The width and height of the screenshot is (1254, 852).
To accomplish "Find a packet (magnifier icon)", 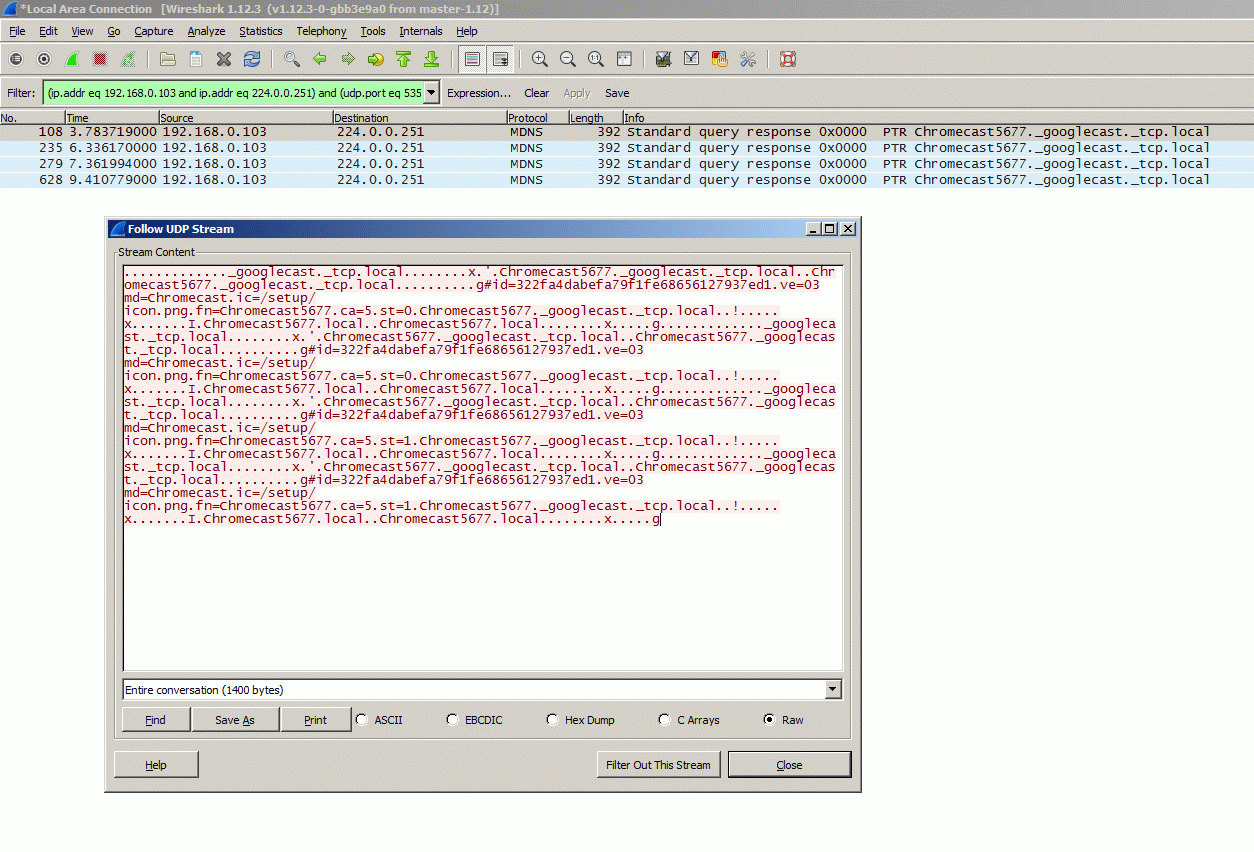I will tap(292, 59).
